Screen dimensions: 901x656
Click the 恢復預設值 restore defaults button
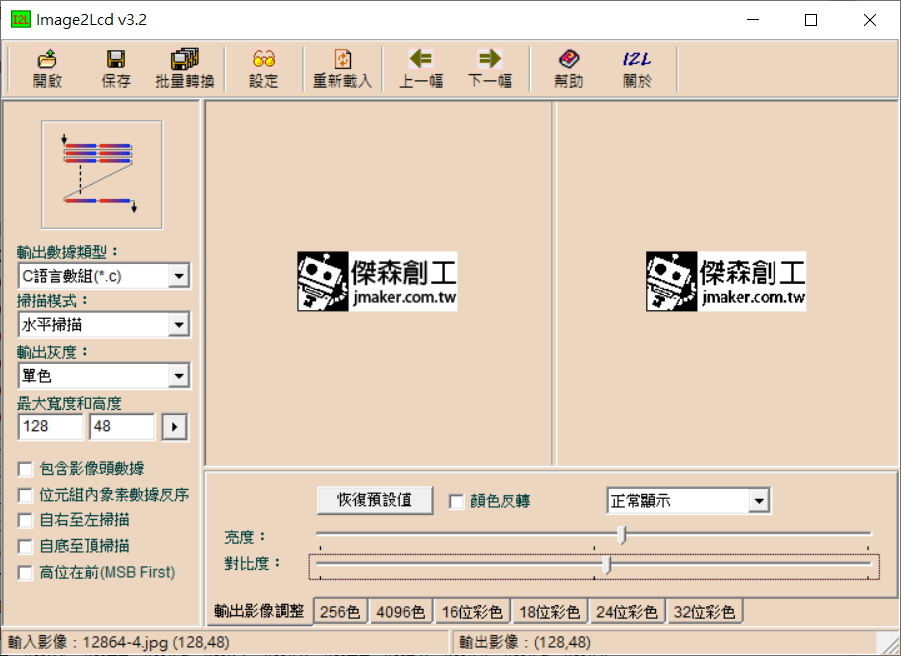pos(375,500)
